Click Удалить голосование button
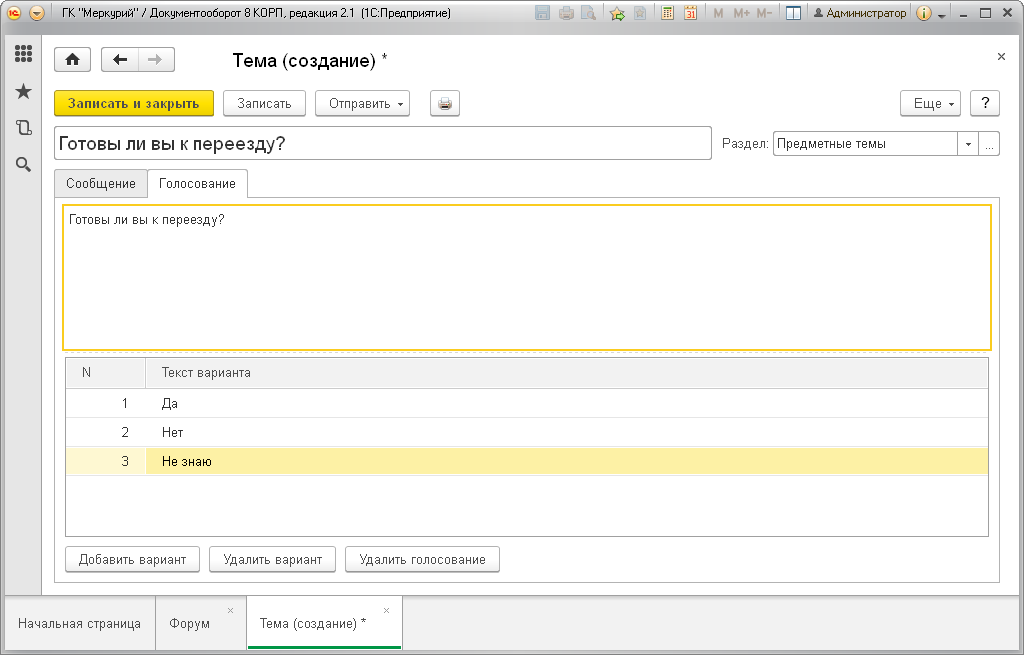The image size is (1024, 655). pyautogui.click(x=423, y=560)
